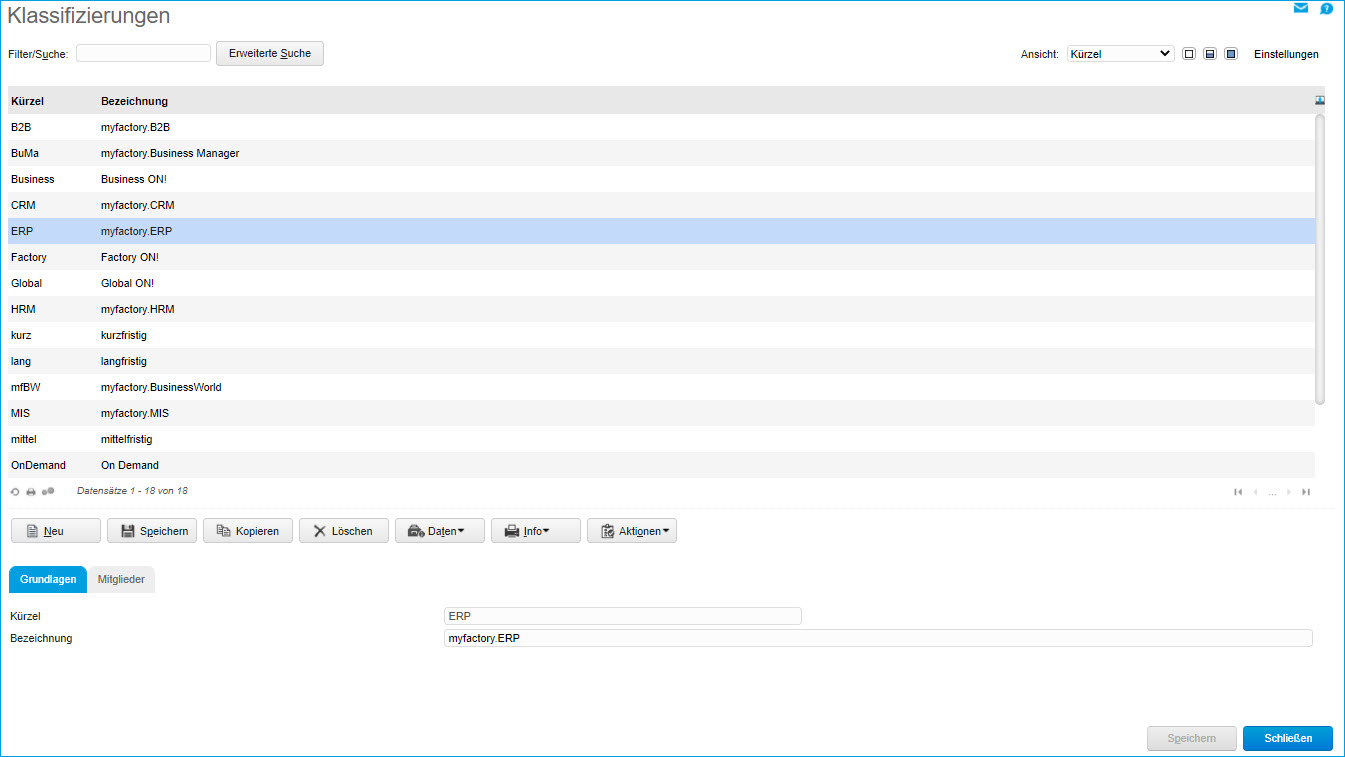Screen dimensions: 1345x757
Task: Select the HRM row
Action: tap(661, 309)
